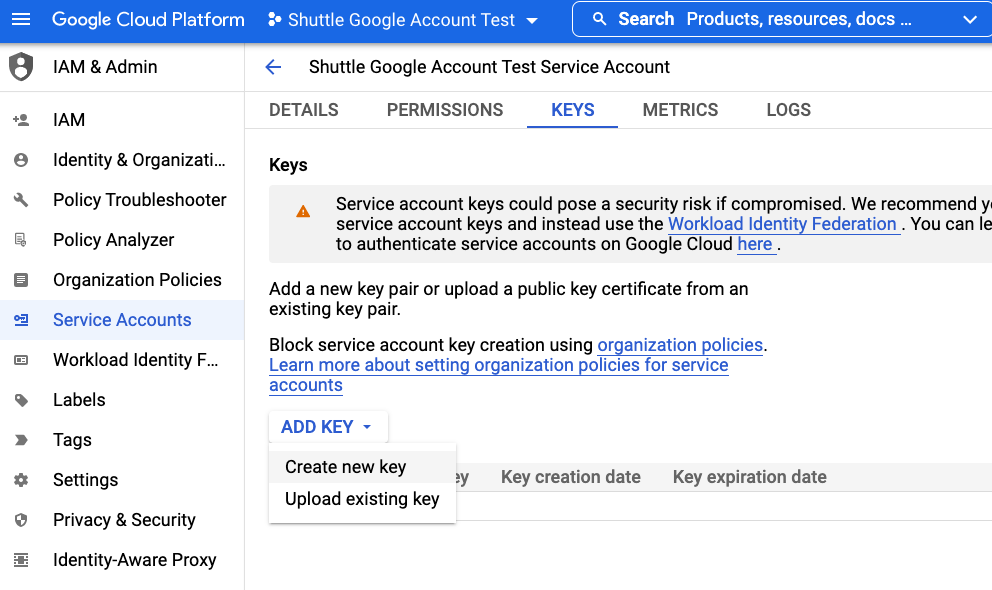Open the hamburger navigation menu

(x=21, y=19)
